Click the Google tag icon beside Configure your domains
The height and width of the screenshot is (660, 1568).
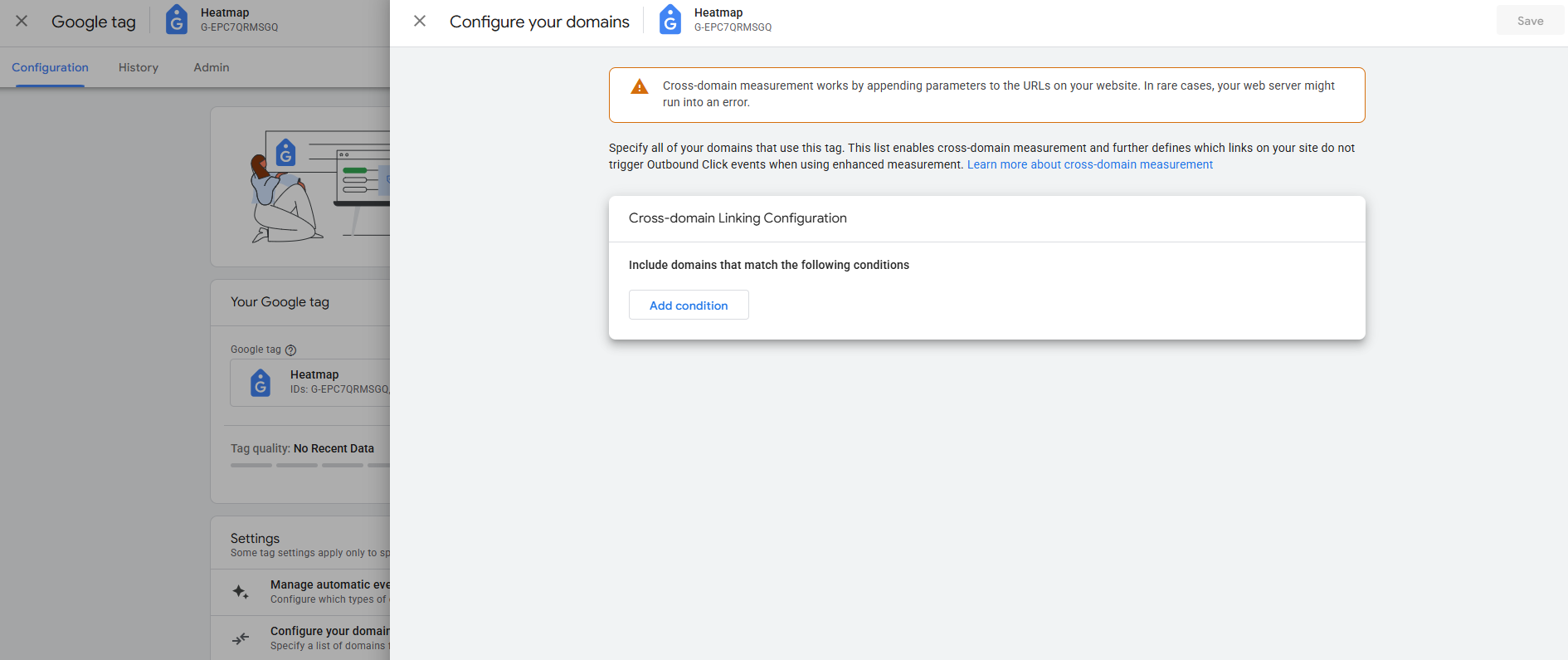pos(670,20)
